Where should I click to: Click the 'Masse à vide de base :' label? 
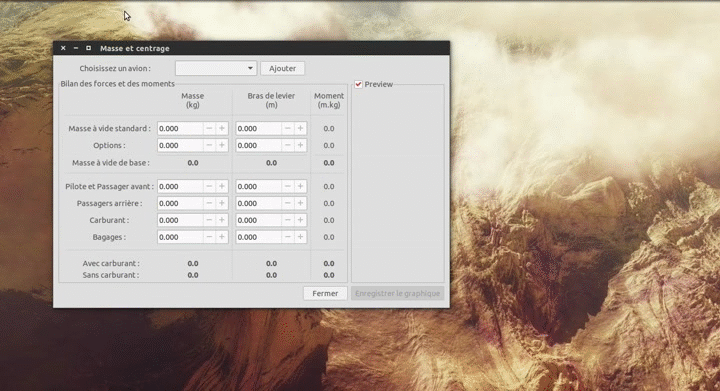point(111,163)
